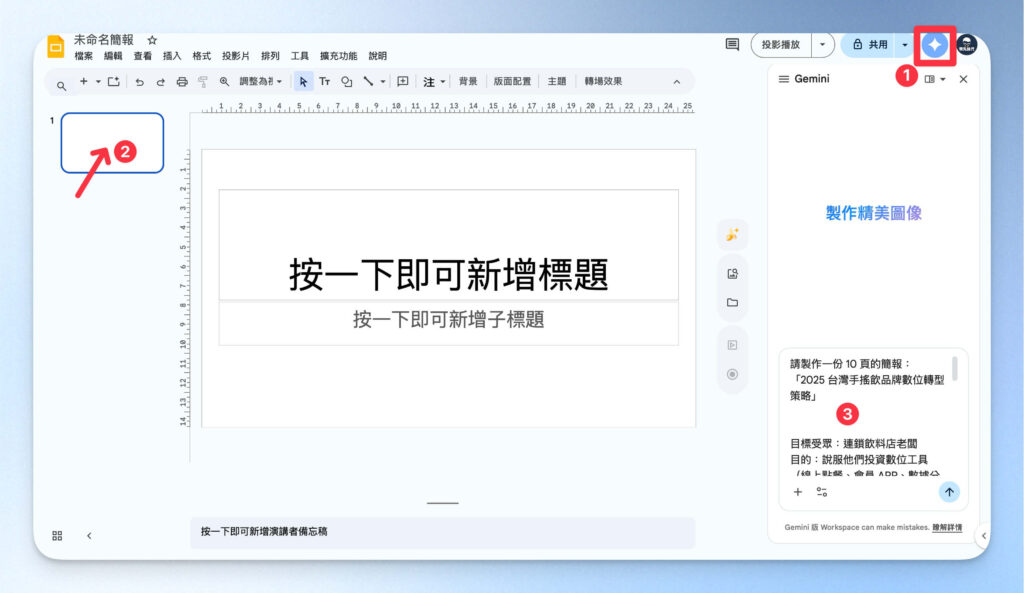
Task: Click the Print icon
Action: (x=181, y=81)
